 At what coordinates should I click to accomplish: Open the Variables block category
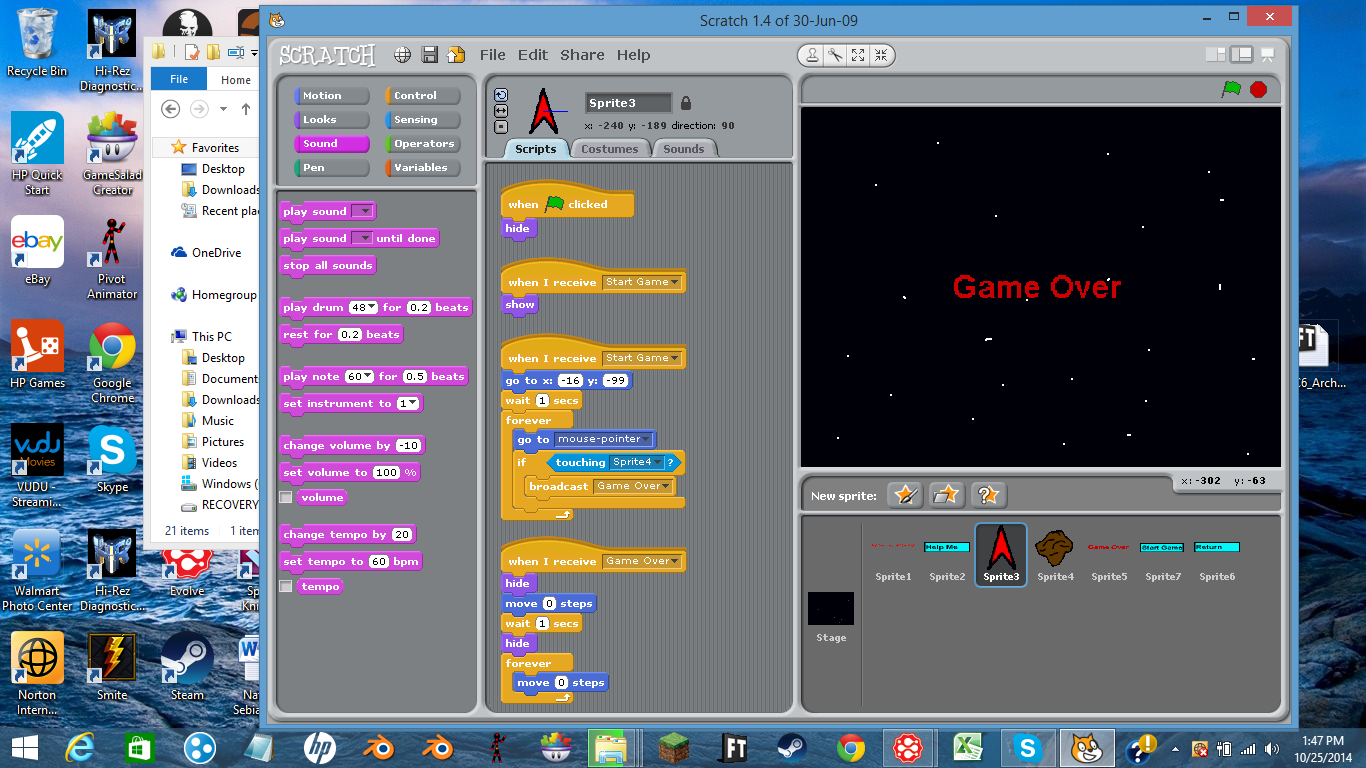422,168
